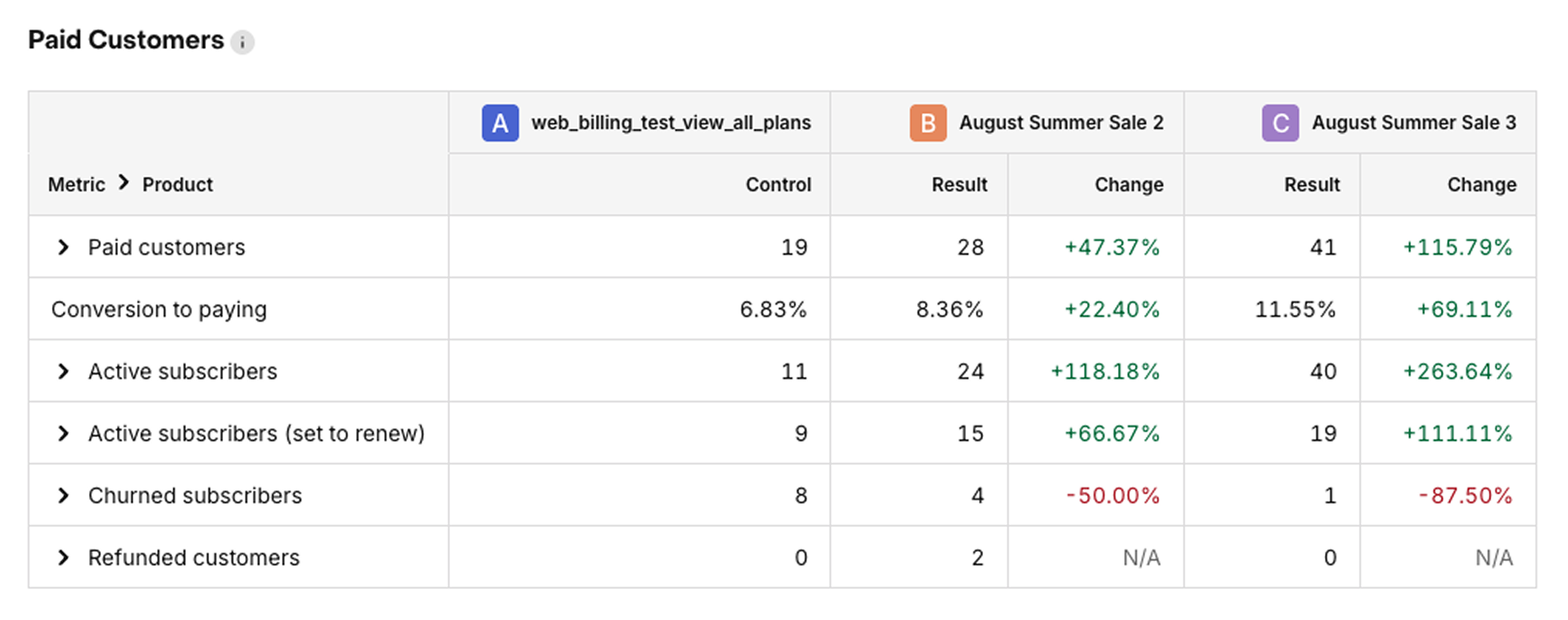Expand the Paid customers row
Screen dimensions: 1568x620
pyautogui.click(x=64, y=247)
